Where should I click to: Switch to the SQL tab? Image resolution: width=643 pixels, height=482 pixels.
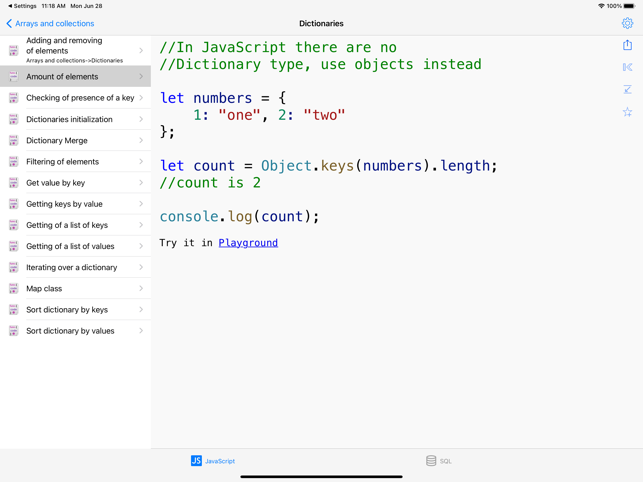(439, 461)
